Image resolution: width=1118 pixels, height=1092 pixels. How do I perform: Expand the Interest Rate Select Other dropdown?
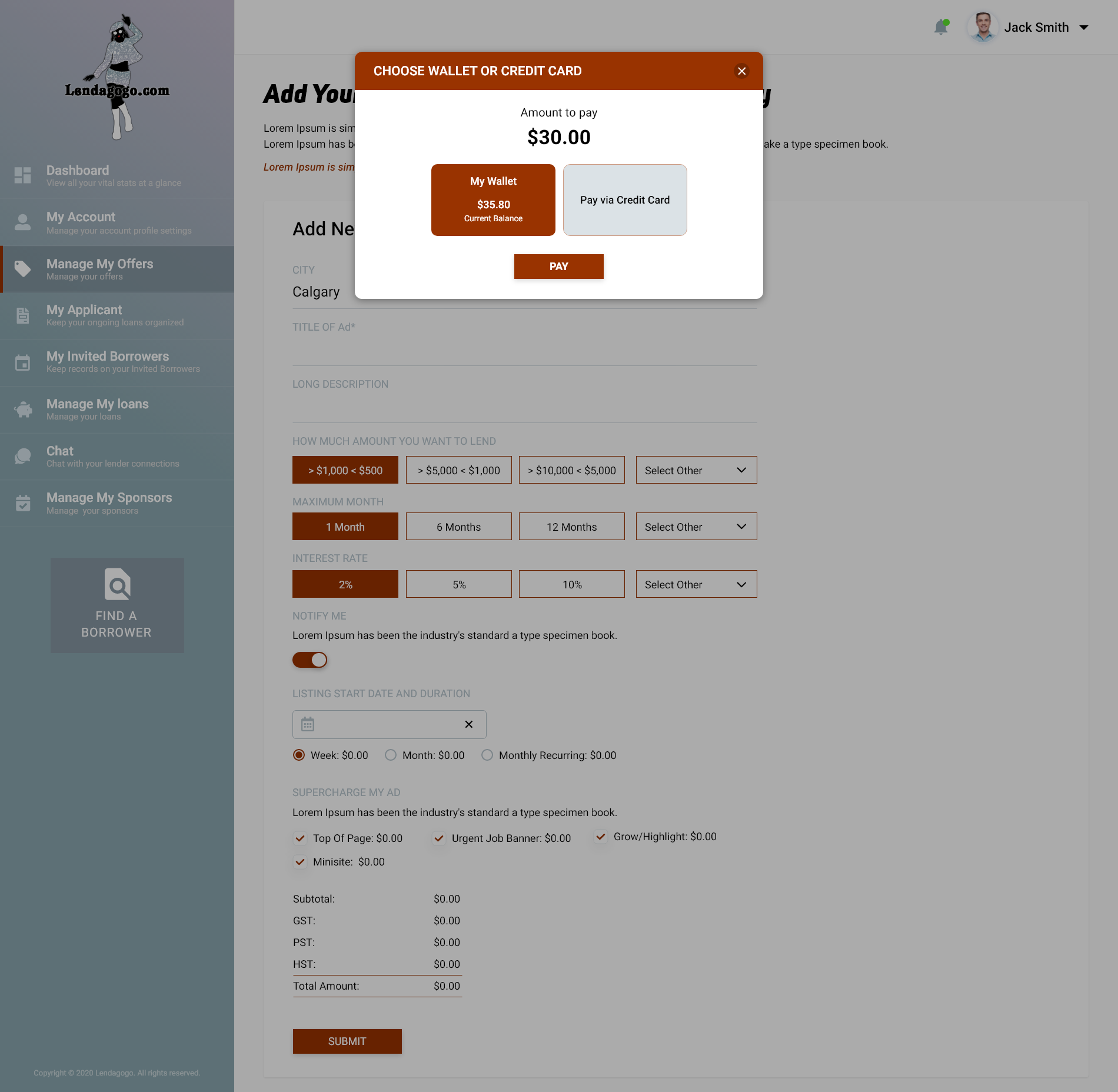[696, 584]
